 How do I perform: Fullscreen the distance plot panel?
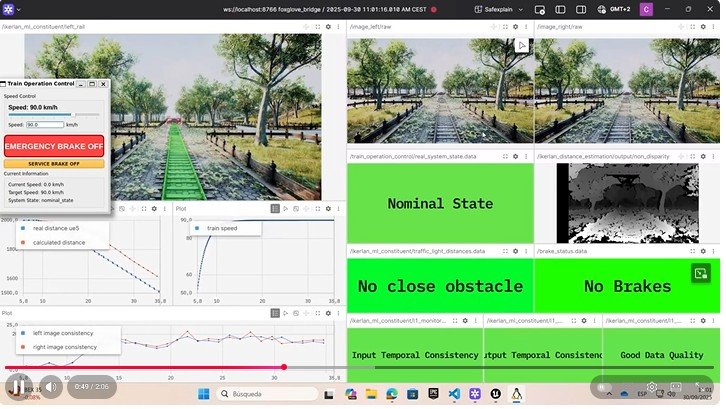click(x=141, y=209)
